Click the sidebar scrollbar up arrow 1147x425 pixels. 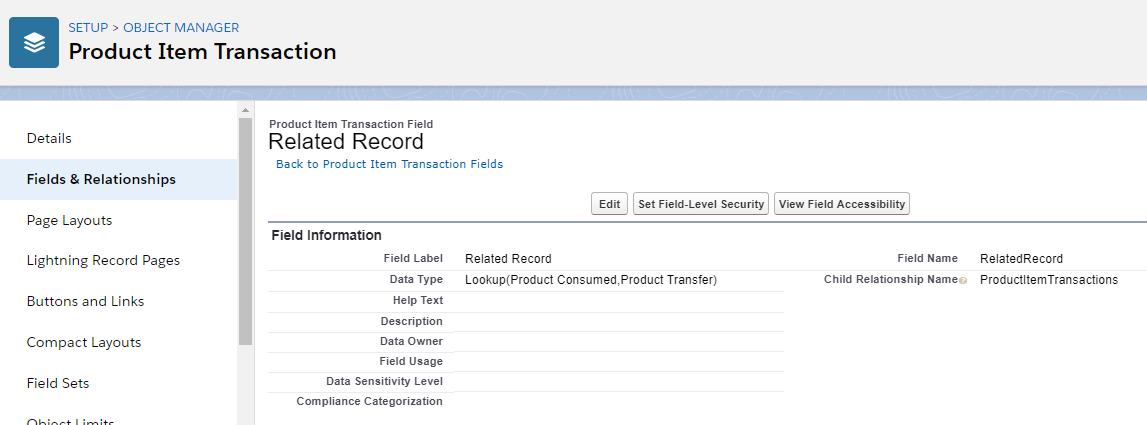245,109
